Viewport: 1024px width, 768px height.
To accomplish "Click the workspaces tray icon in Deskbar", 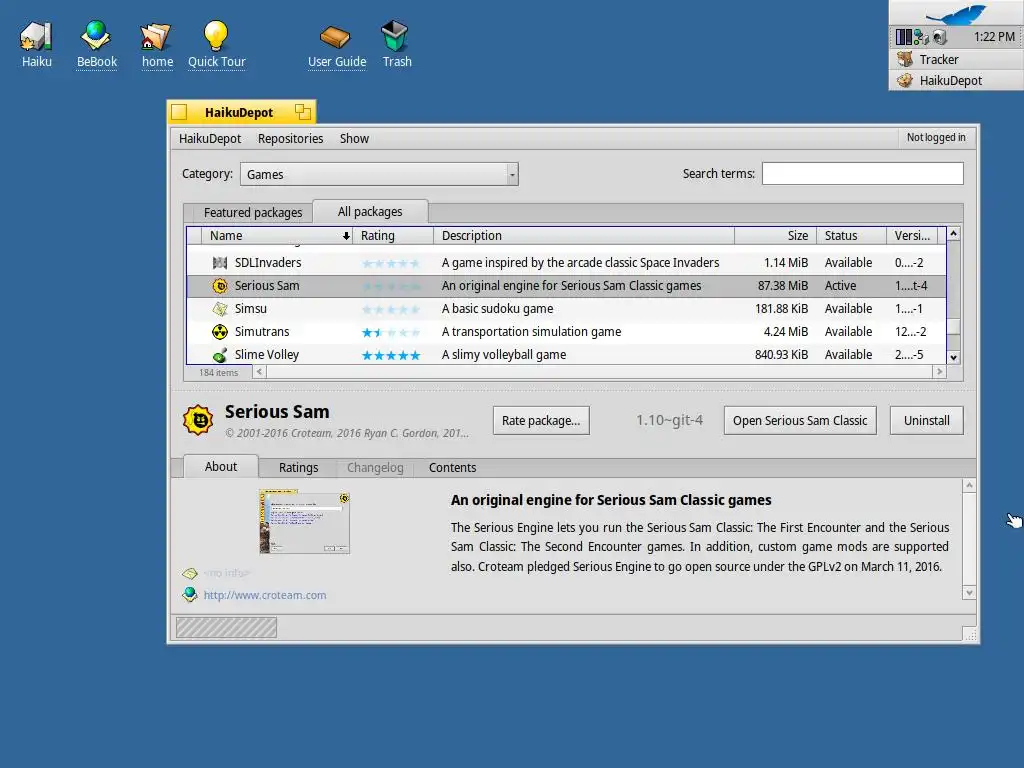I will tap(904, 37).
